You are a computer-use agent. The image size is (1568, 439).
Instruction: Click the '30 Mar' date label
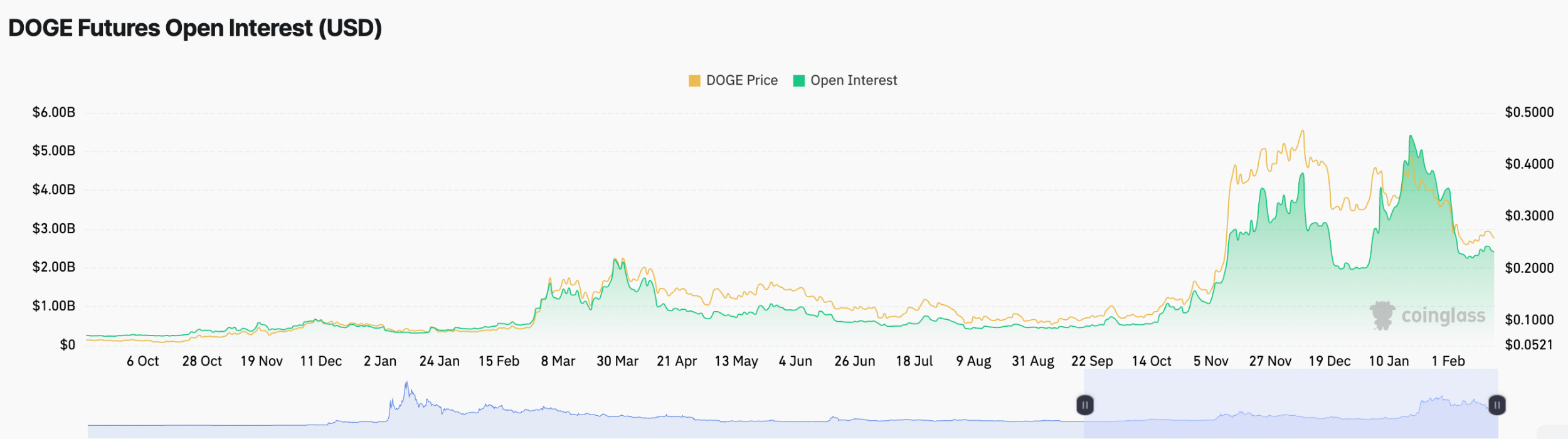(x=618, y=361)
